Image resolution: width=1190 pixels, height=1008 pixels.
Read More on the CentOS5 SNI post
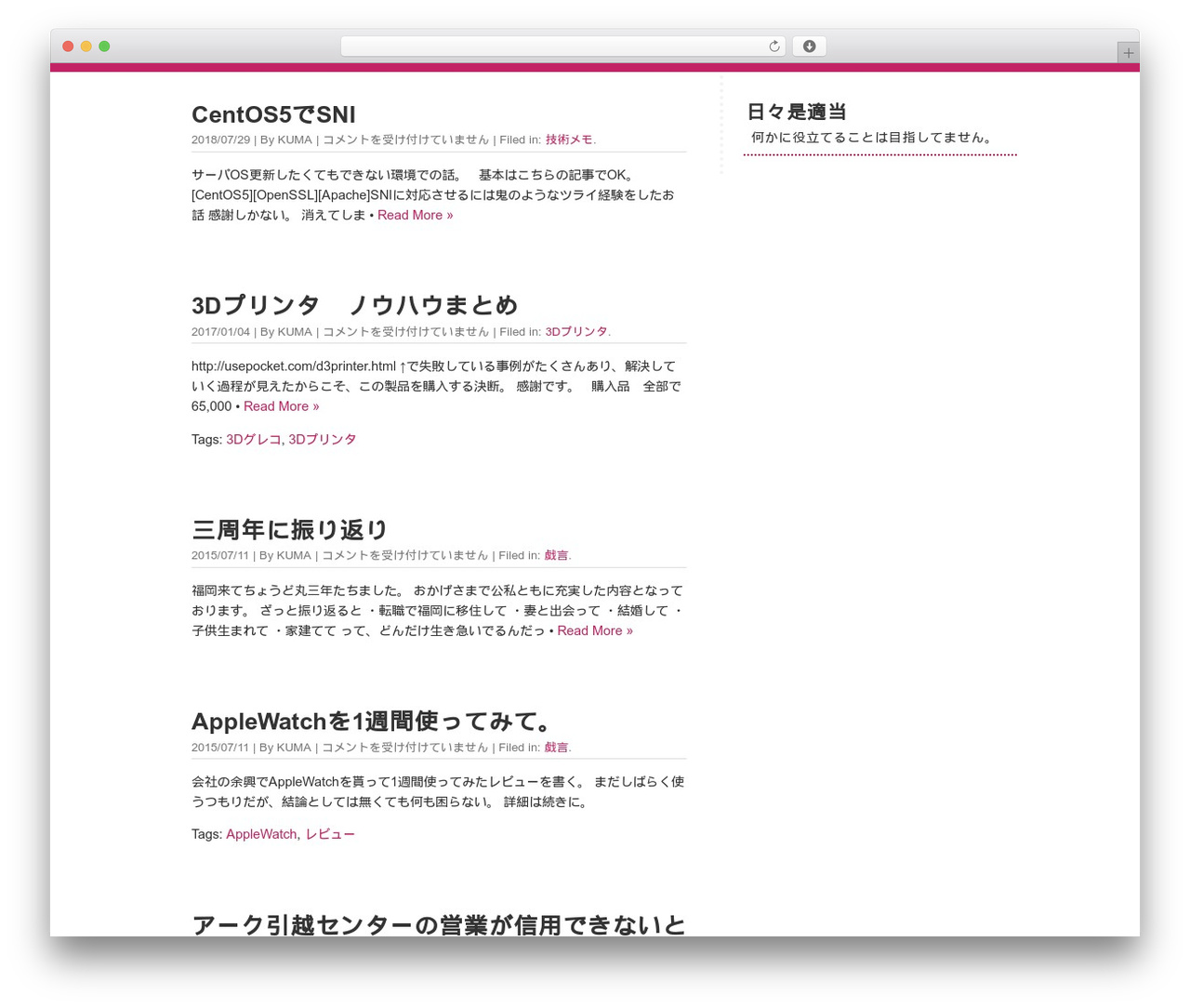pos(415,215)
